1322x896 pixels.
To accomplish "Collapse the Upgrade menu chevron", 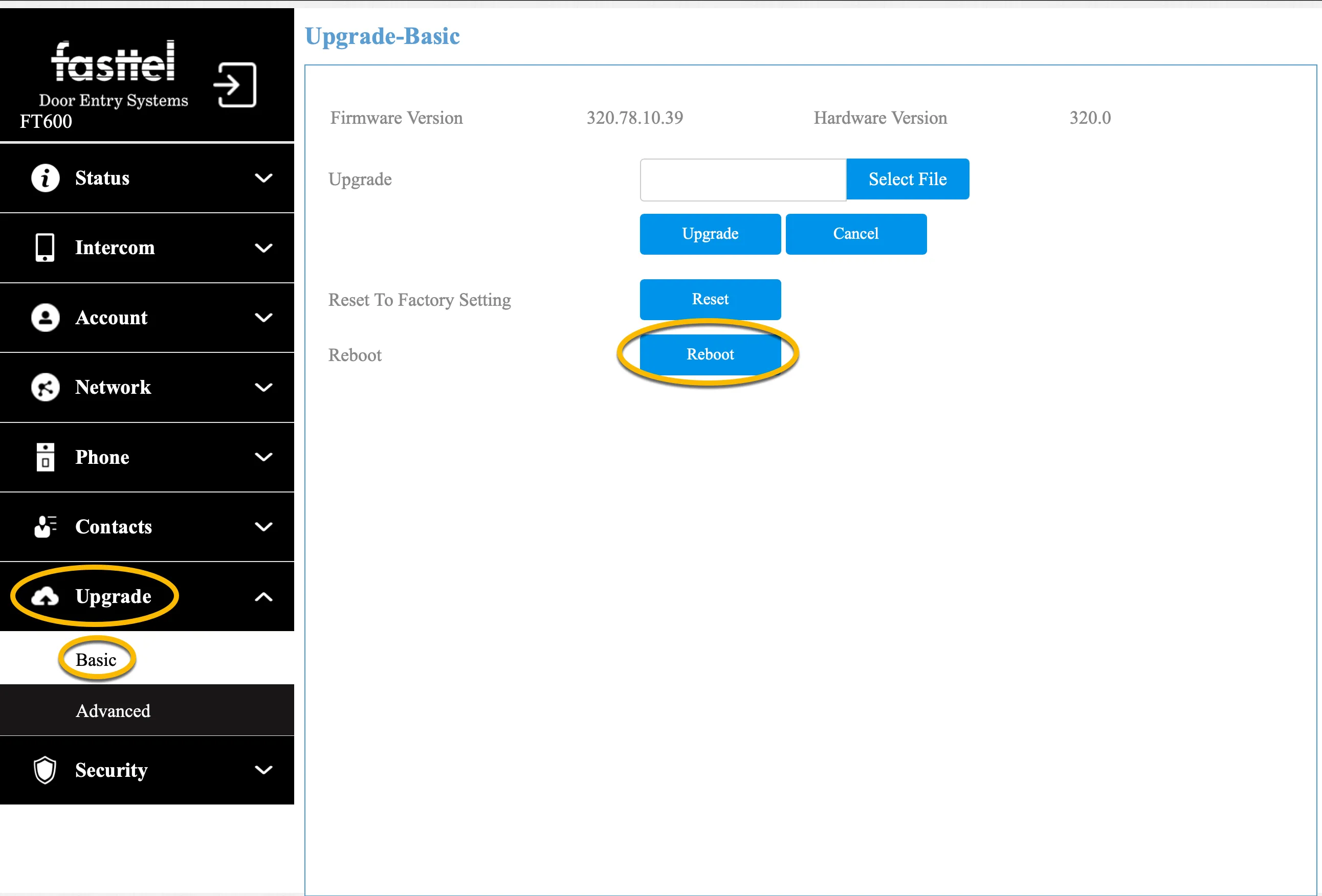I will coord(263,596).
